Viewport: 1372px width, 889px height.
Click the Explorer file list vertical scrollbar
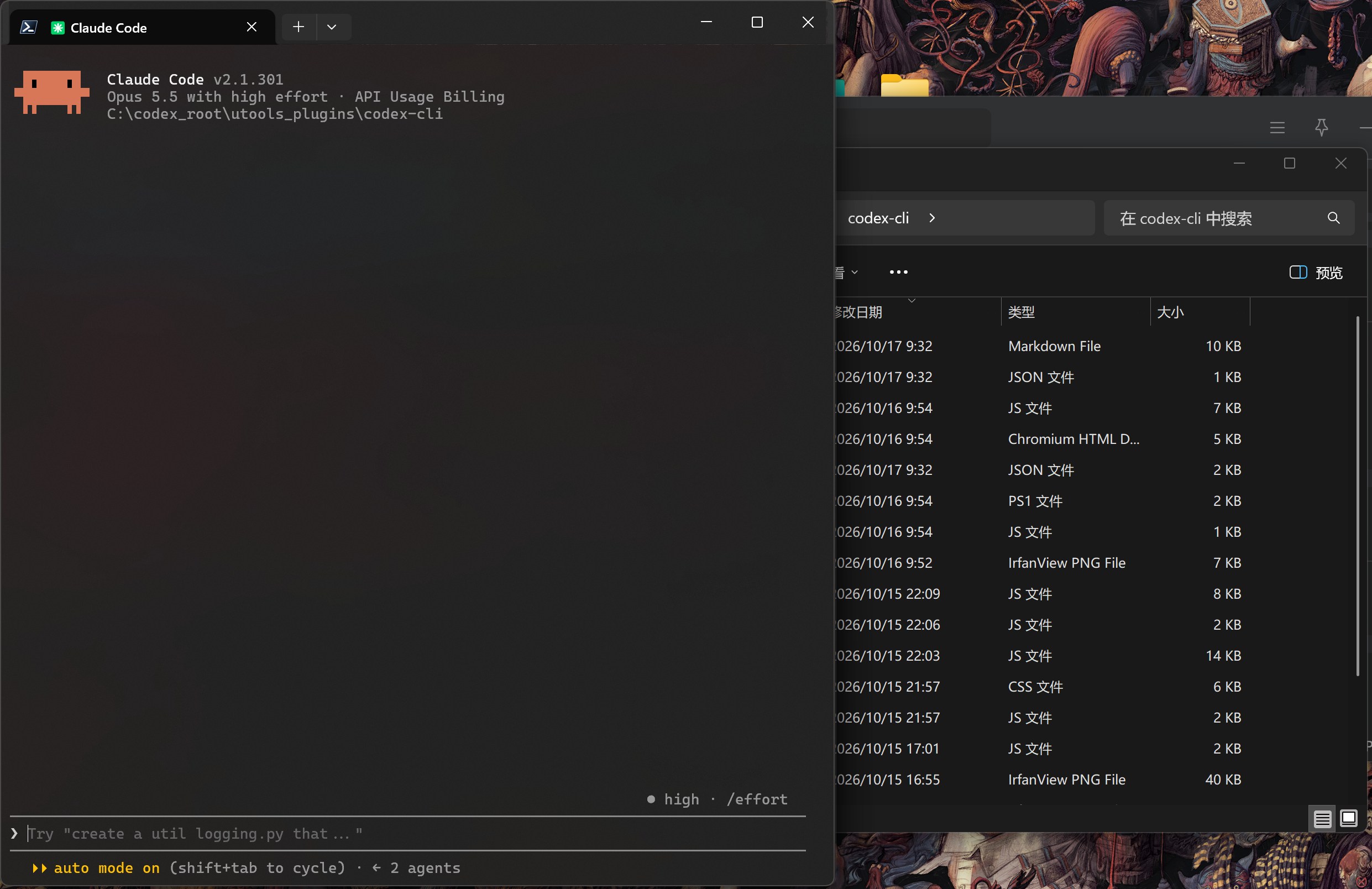coord(1358,496)
